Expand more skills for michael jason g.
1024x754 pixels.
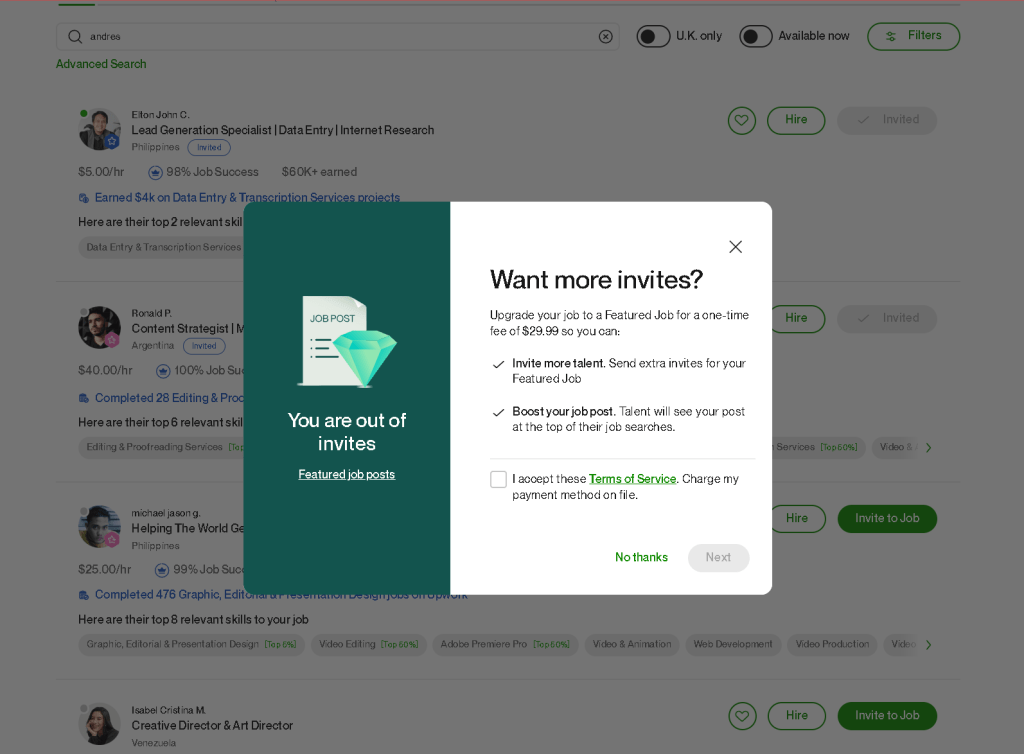(x=928, y=645)
